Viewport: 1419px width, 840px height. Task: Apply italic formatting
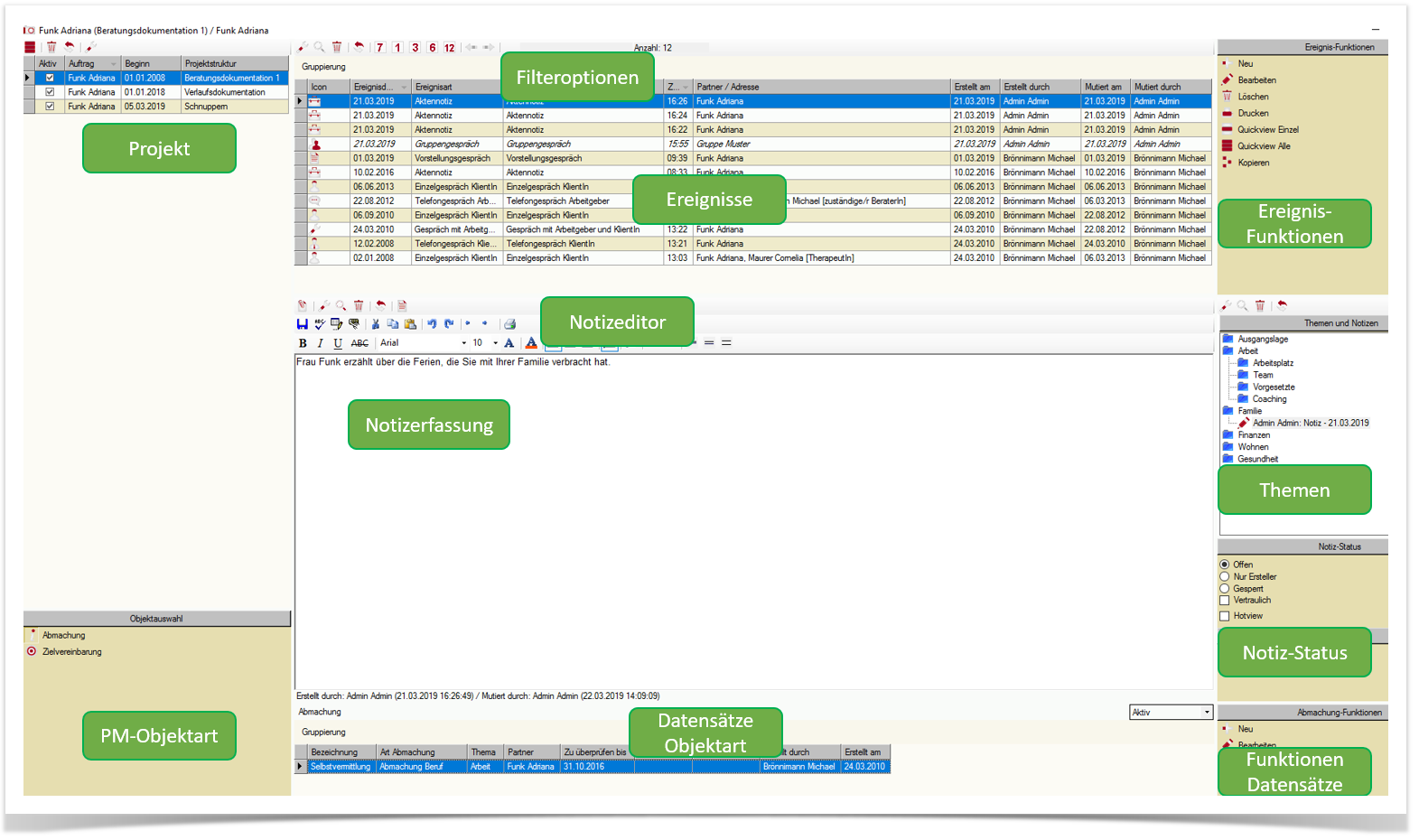pos(320,343)
